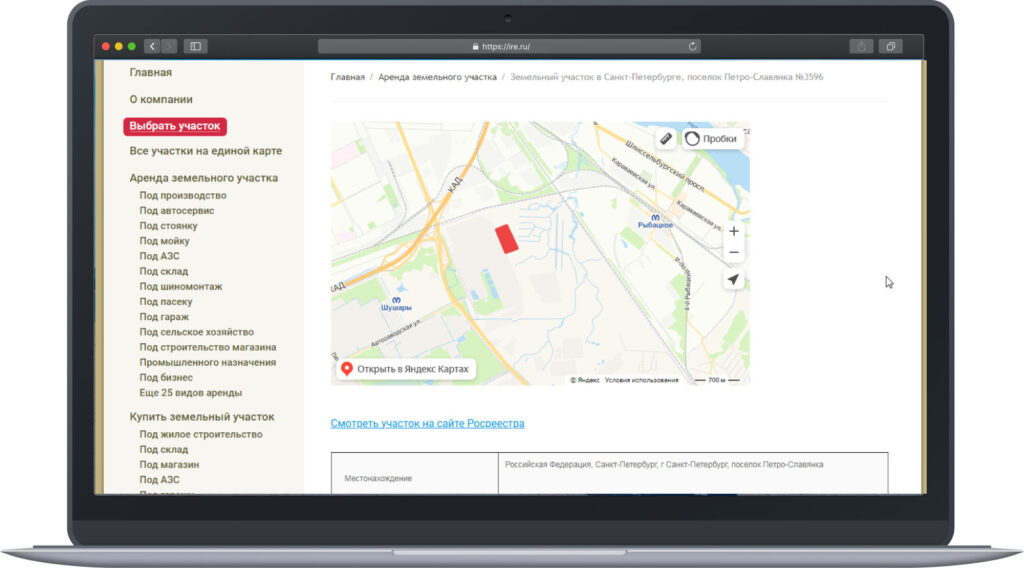Click Рыбацкое metro station icon
Screen dimensions: 1024x568
(655, 217)
